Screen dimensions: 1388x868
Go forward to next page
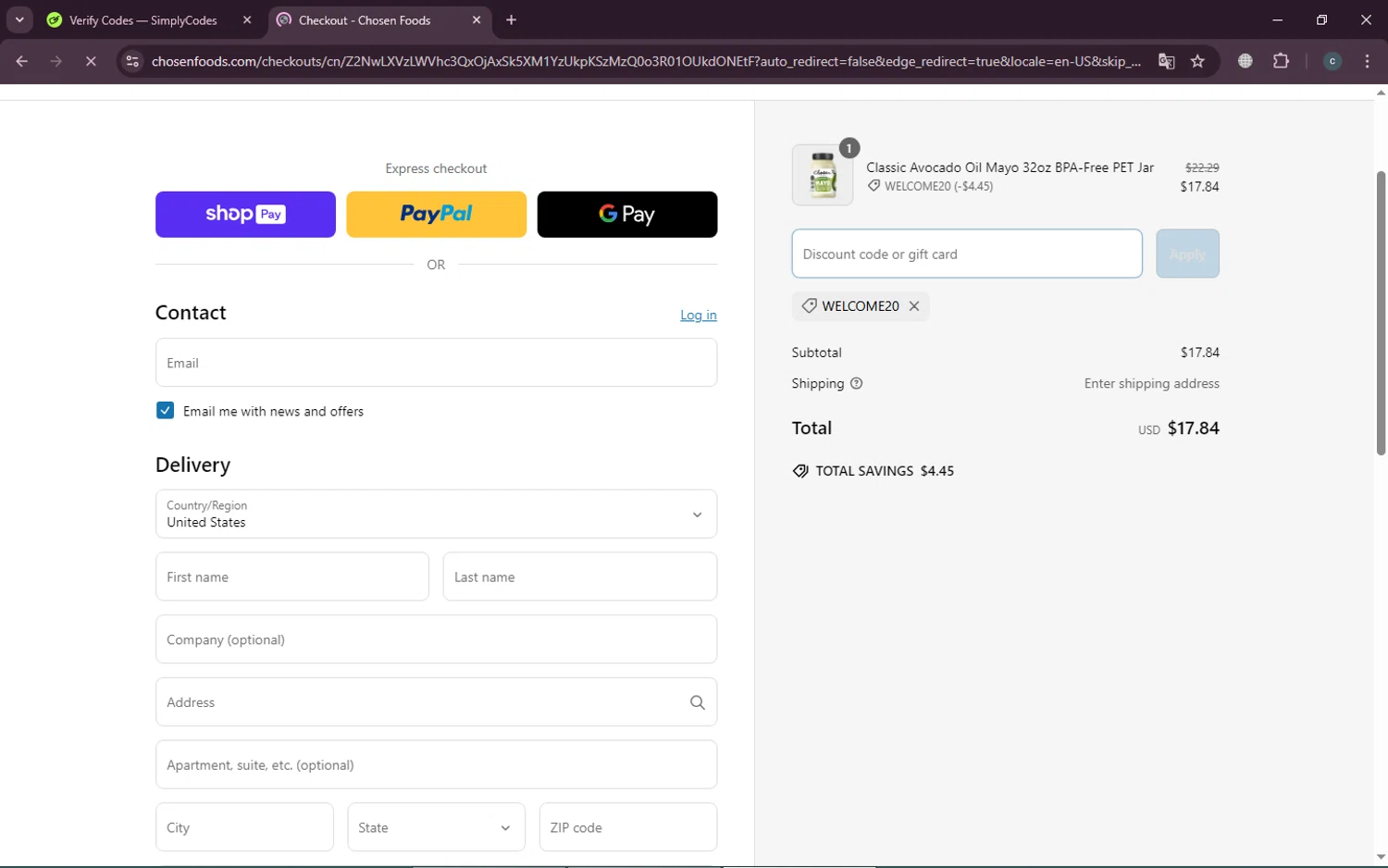(x=56, y=61)
